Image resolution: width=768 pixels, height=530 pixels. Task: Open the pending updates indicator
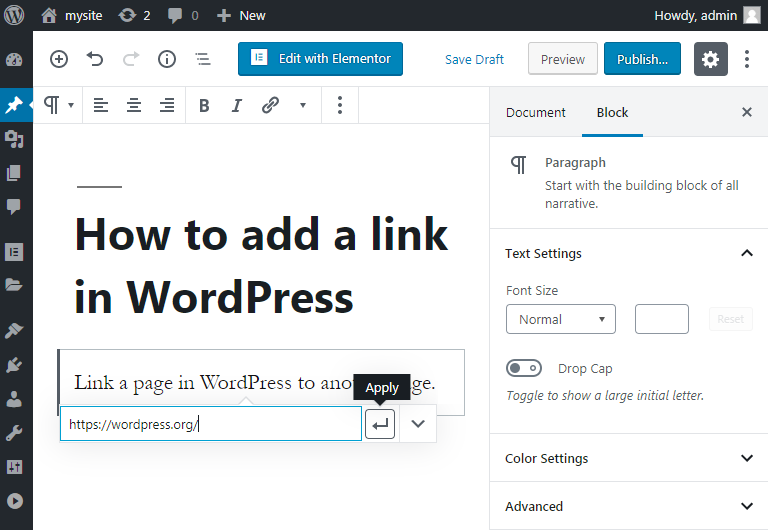coord(134,16)
